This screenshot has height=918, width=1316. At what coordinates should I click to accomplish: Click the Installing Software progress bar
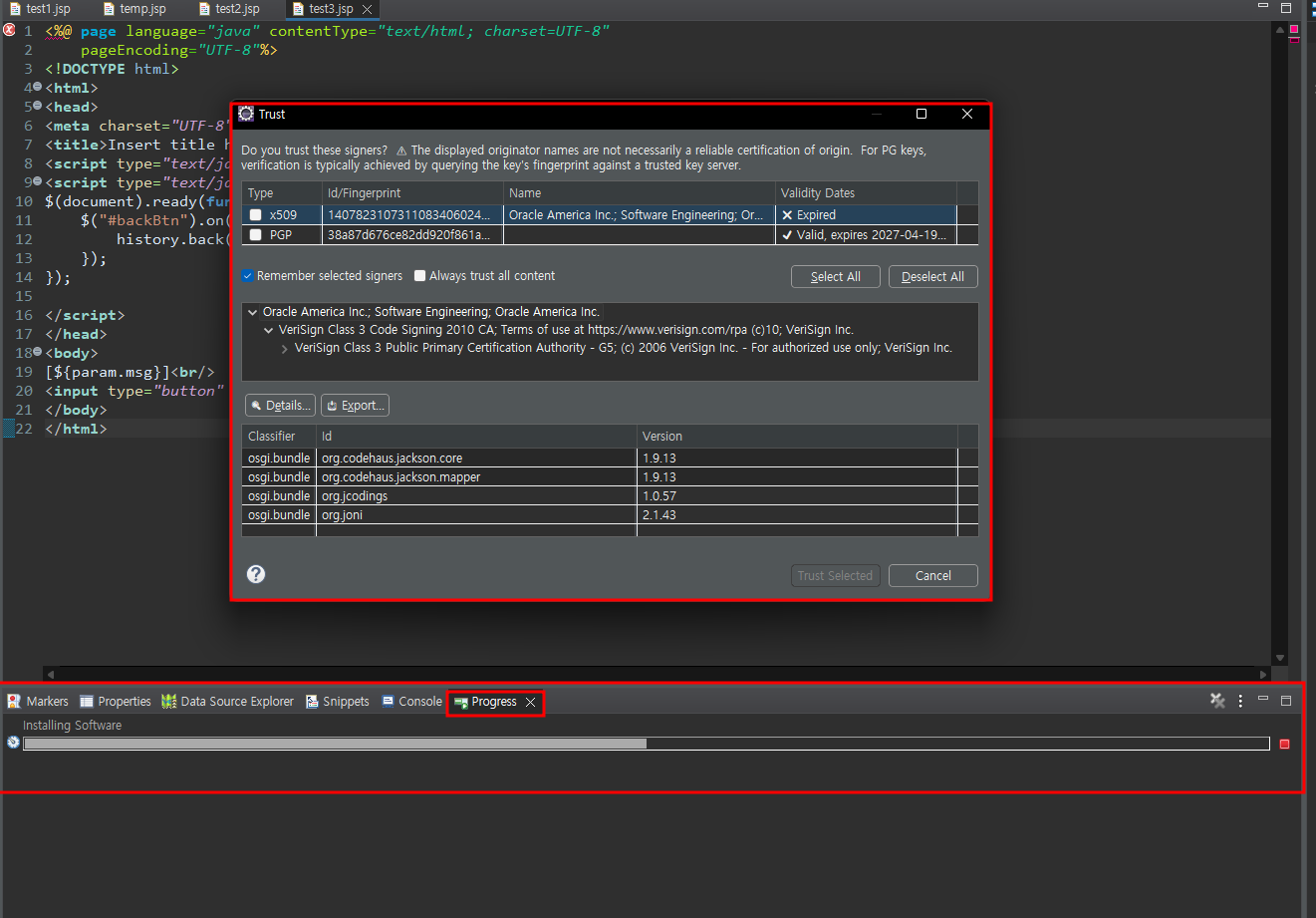point(647,744)
